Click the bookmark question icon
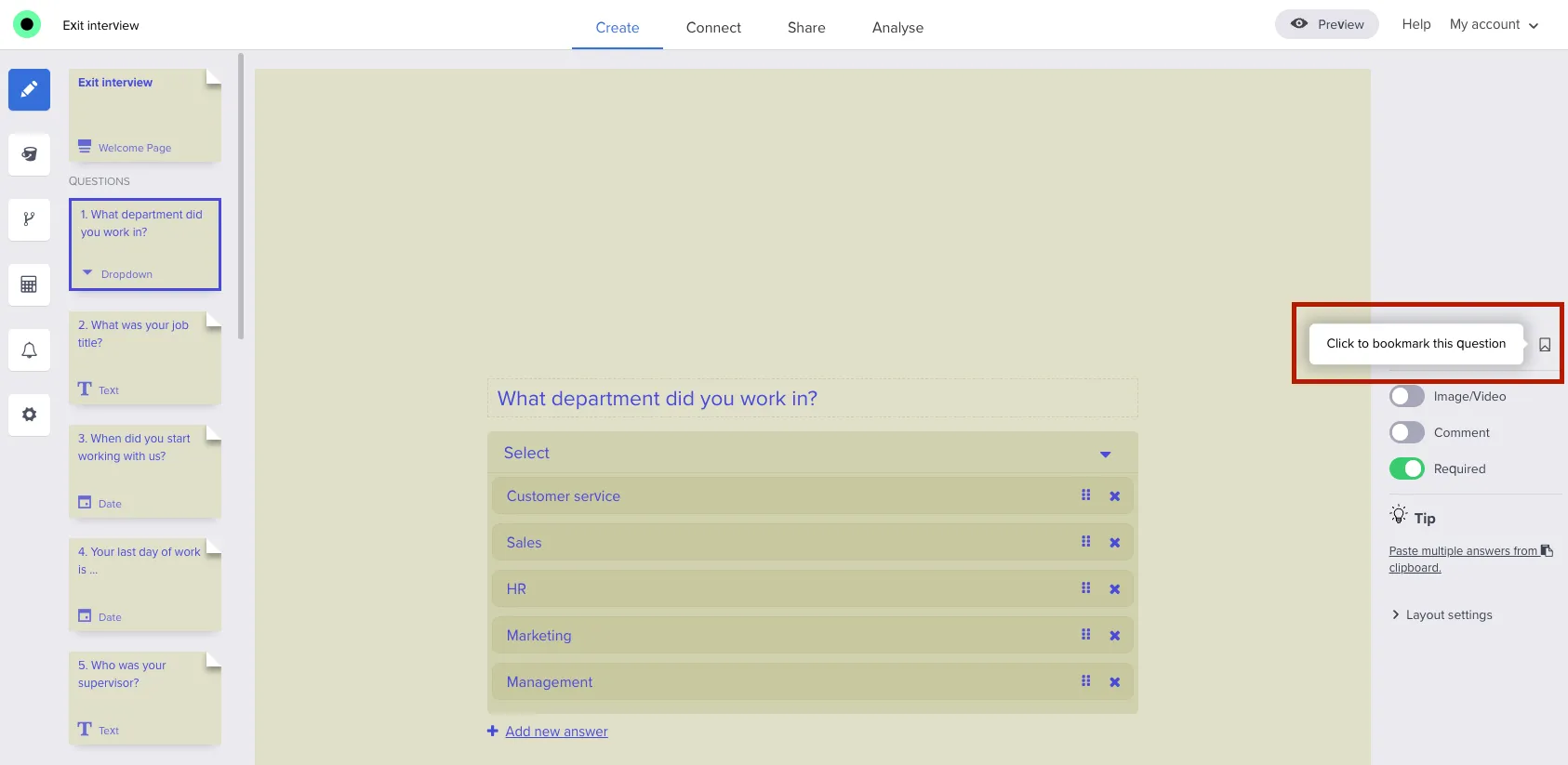The image size is (1568, 765). click(1544, 345)
